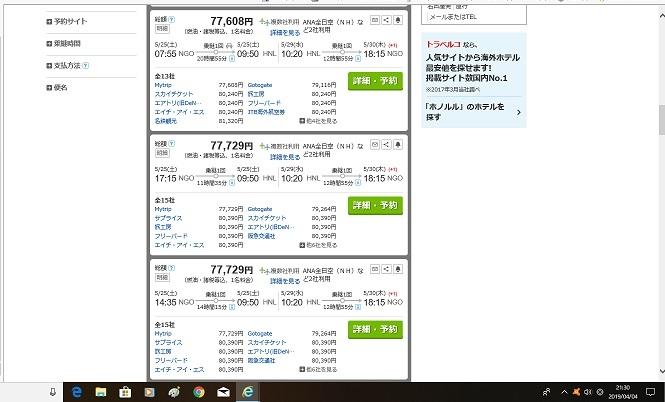Open Microsoft Edge from the taskbar

tap(77, 392)
